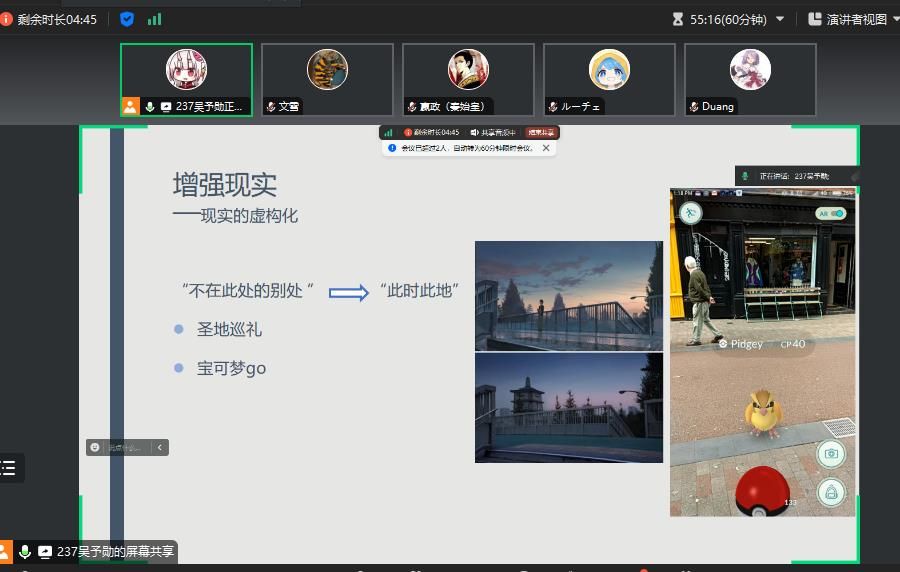
Task: Dismiss the 60-minute limit notification
Action: [x=546, y=148]
